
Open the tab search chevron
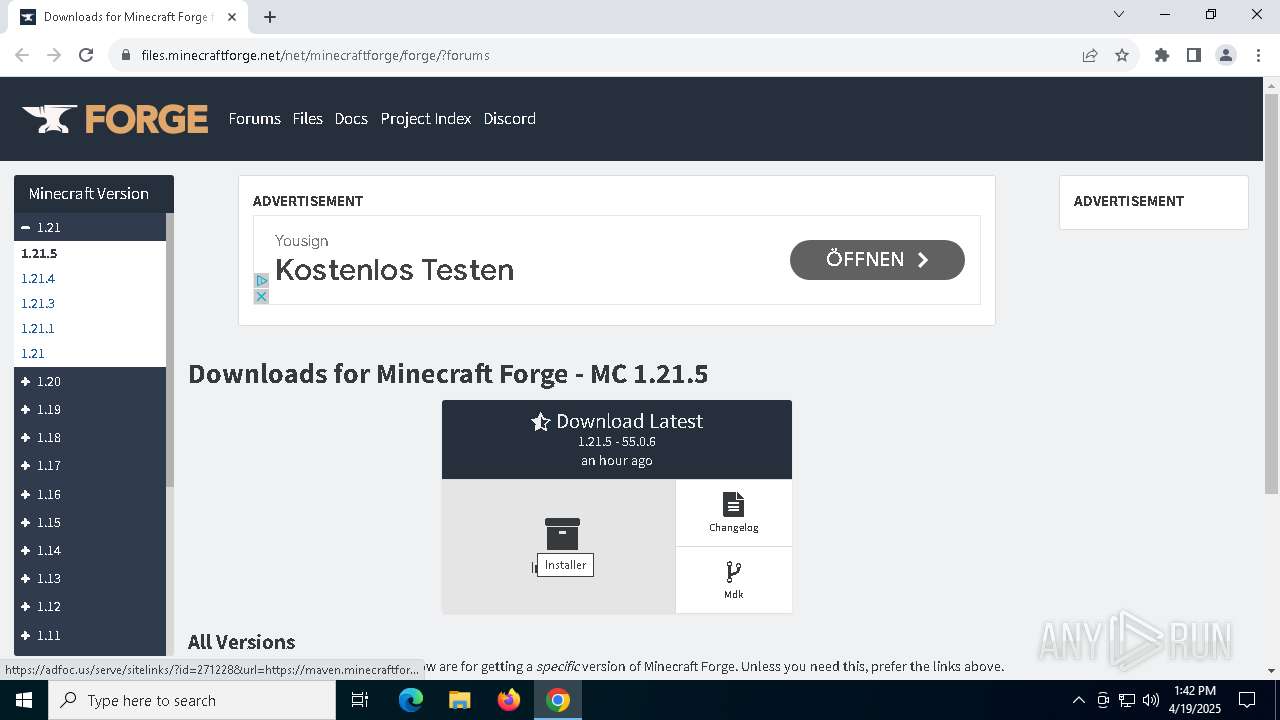click(1119, 14)
